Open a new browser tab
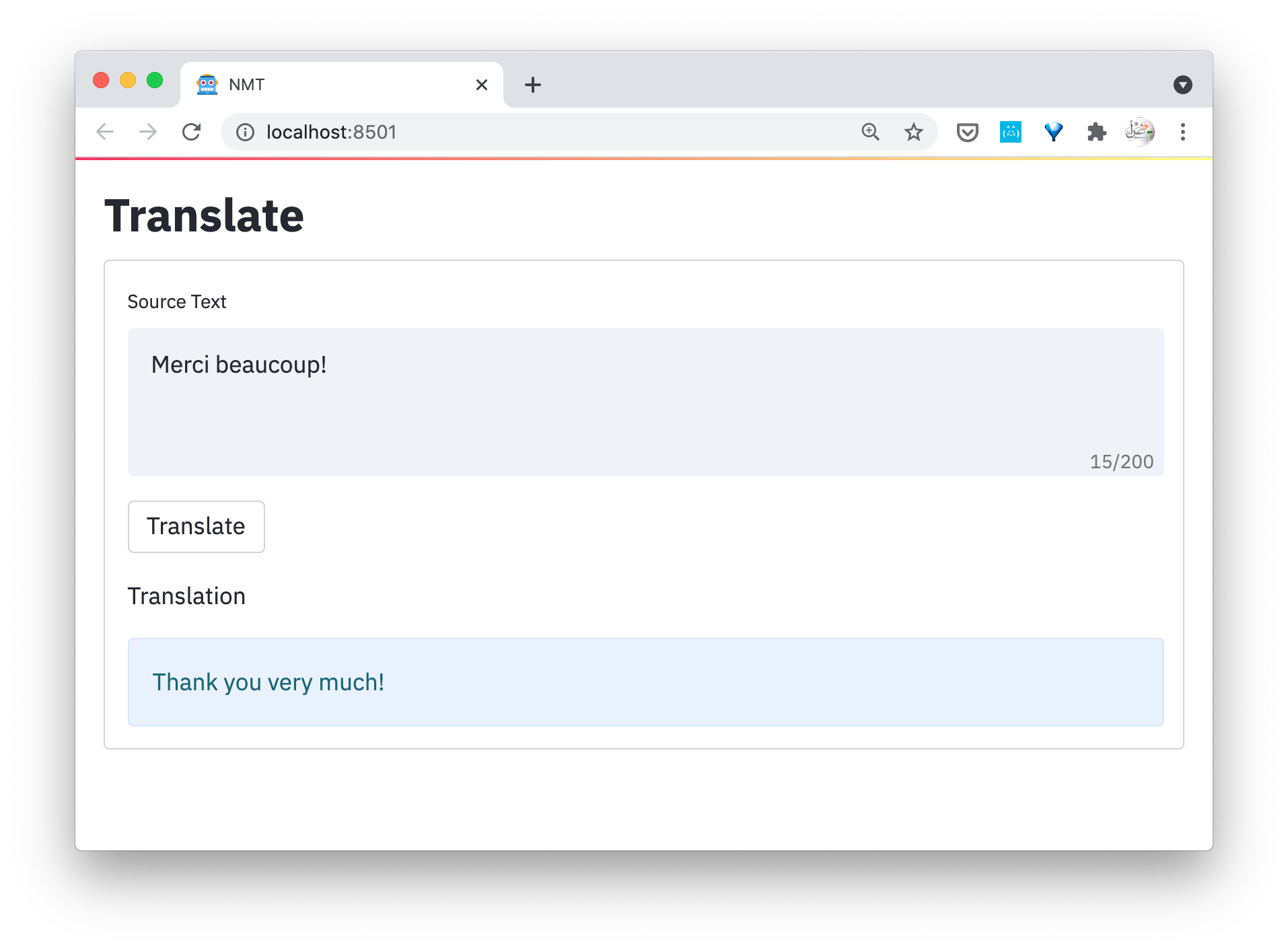Image resolution: width=1288 pixels, height=950 pixels. pos(533,85)
